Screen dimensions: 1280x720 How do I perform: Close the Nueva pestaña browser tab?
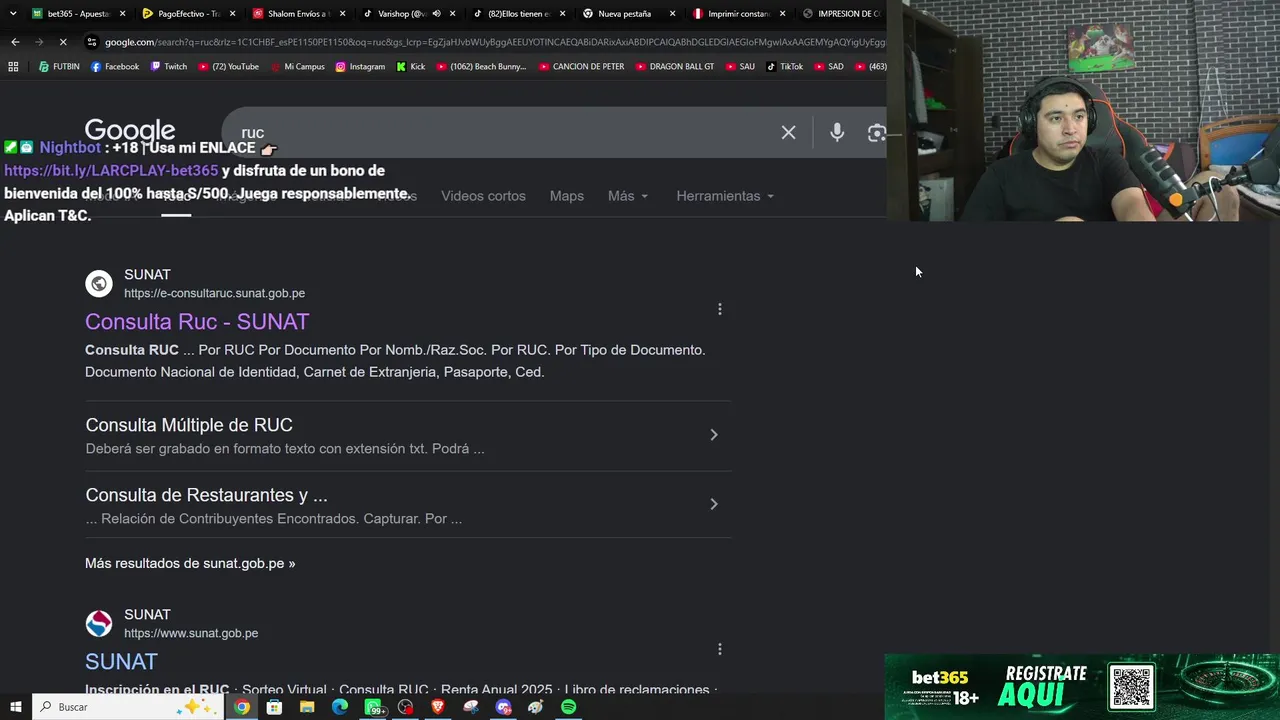pyautogui.click(x=672, y=14)
